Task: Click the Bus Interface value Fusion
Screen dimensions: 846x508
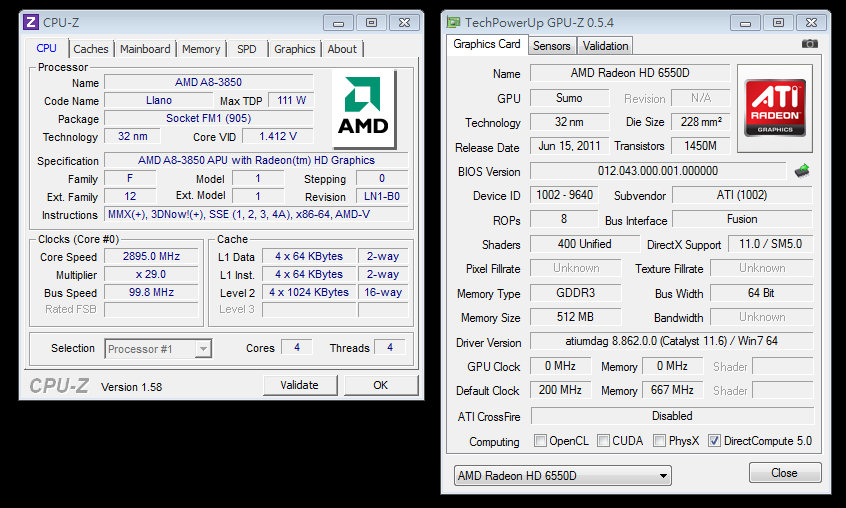Action: (x=742, y=219)
